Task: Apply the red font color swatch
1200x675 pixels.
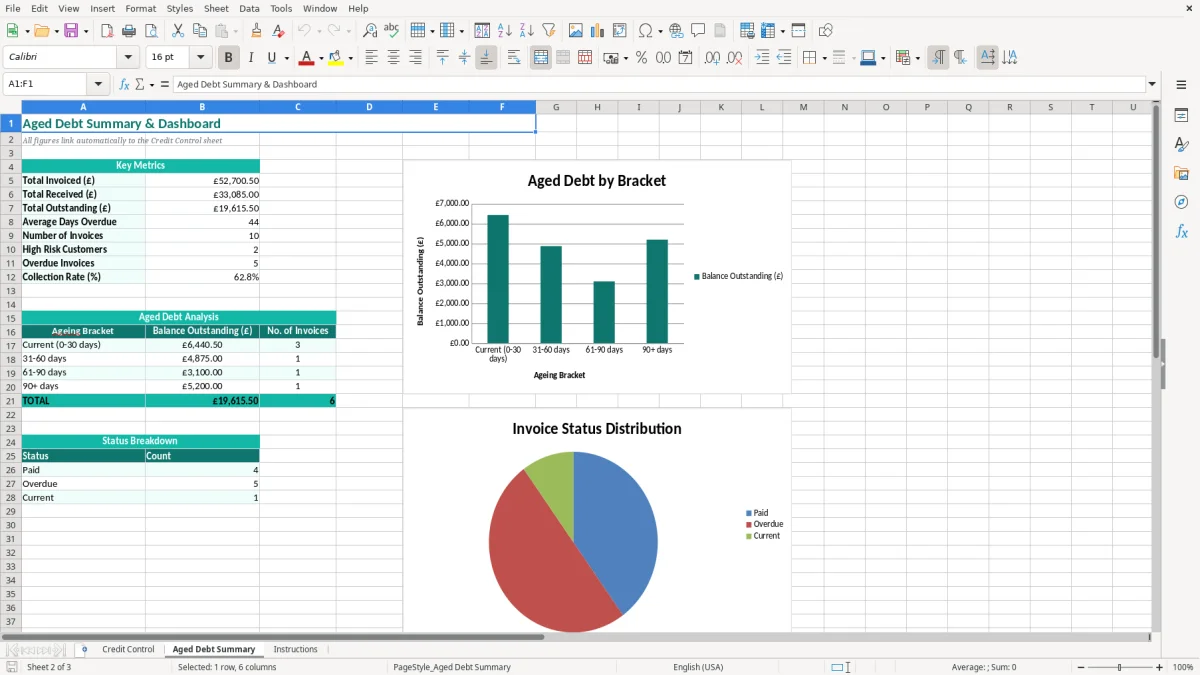Action: (x=306, y=58)
